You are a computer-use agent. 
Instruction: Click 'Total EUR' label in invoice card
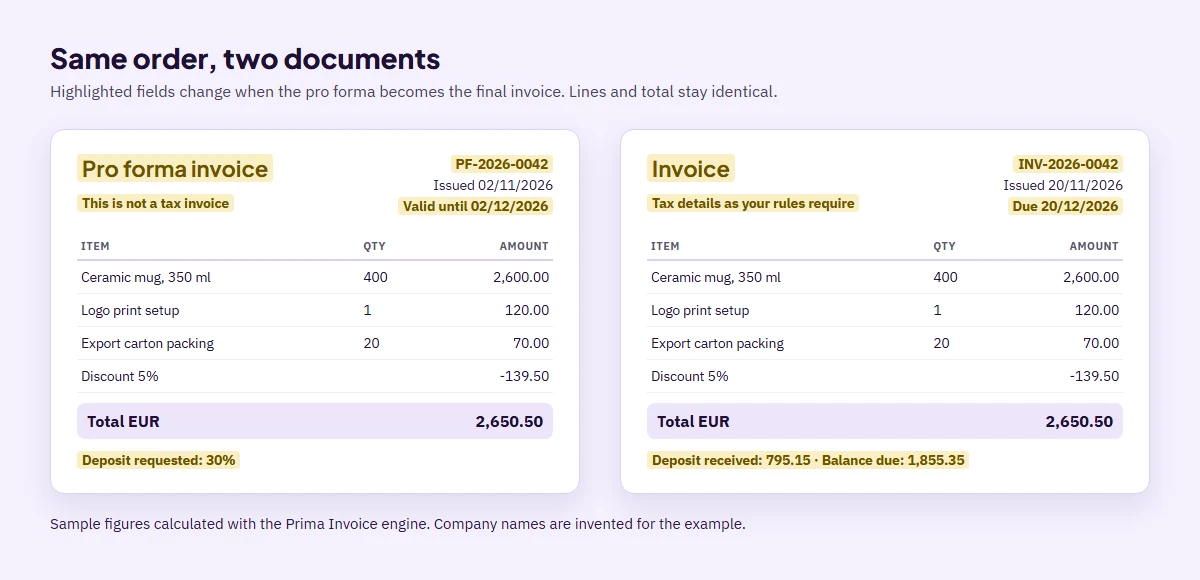693,421
